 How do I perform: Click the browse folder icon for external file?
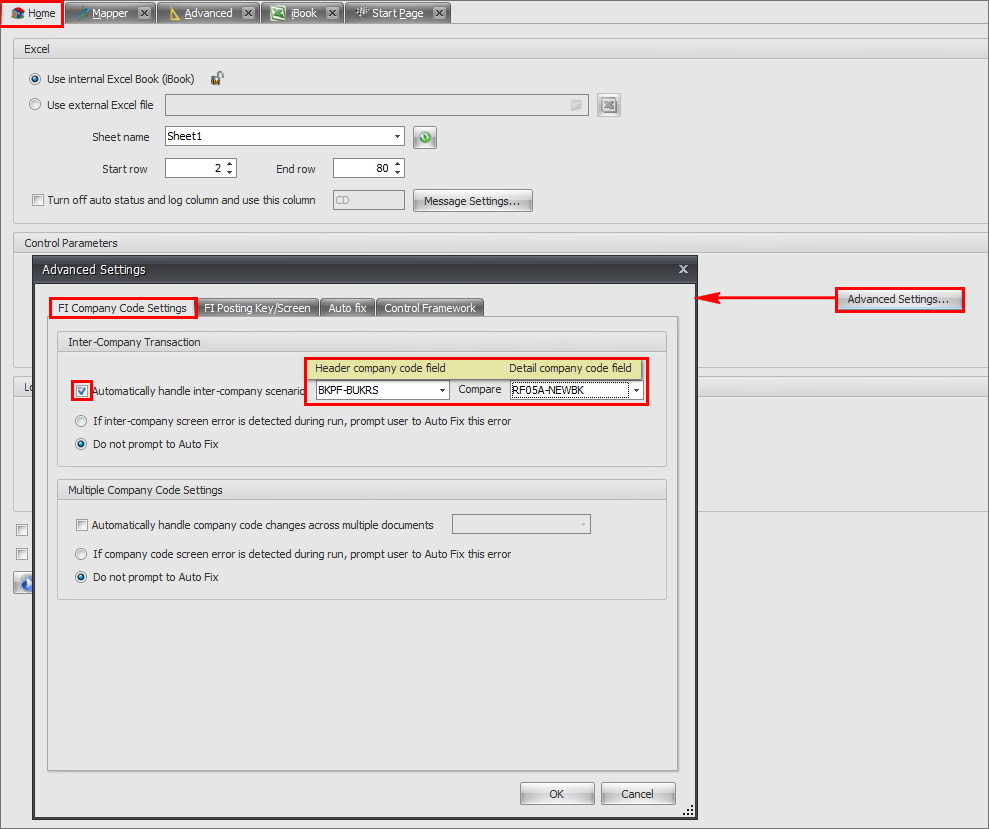click(x=576, y=105)
